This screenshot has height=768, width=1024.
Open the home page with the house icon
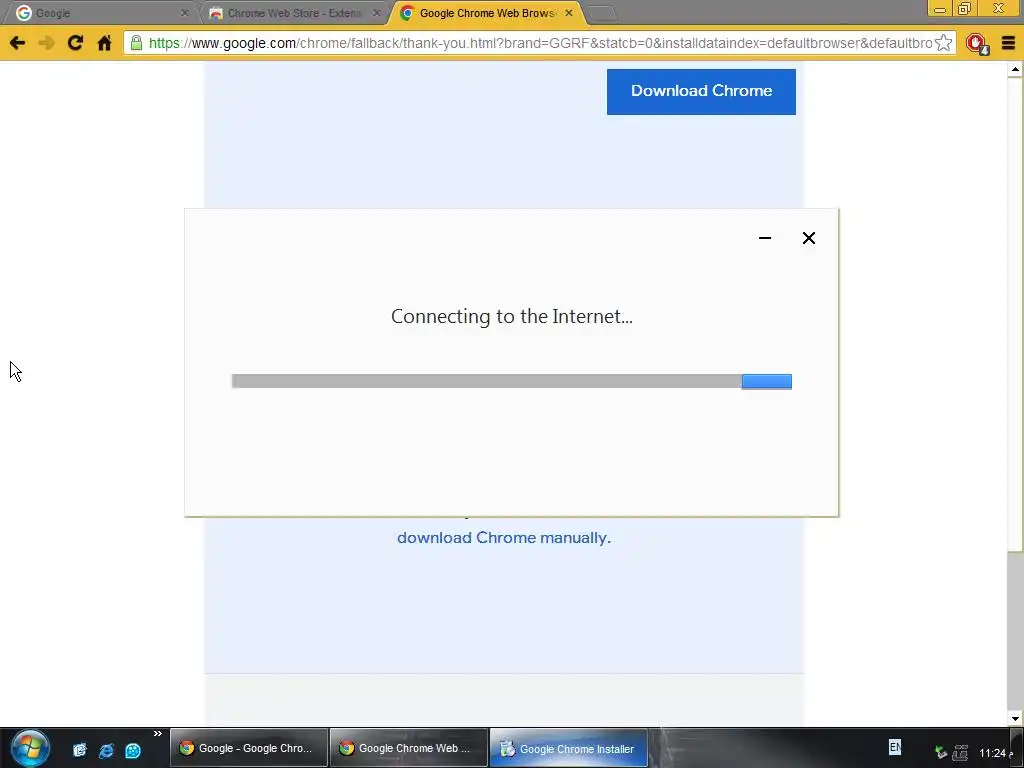pyautogui.click(x=104, y=43)
